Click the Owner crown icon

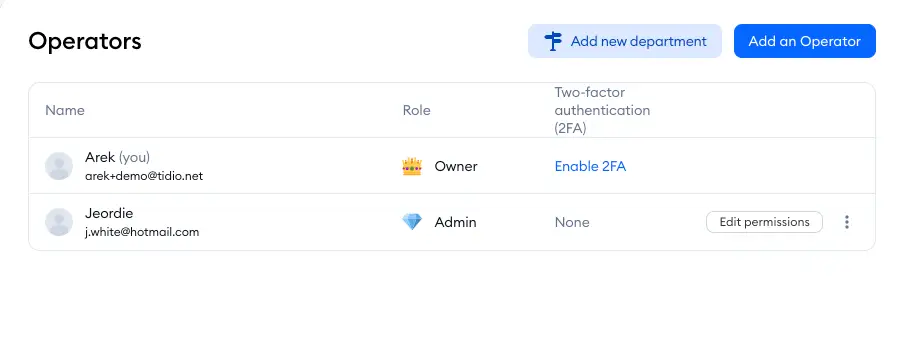(412, 167)
